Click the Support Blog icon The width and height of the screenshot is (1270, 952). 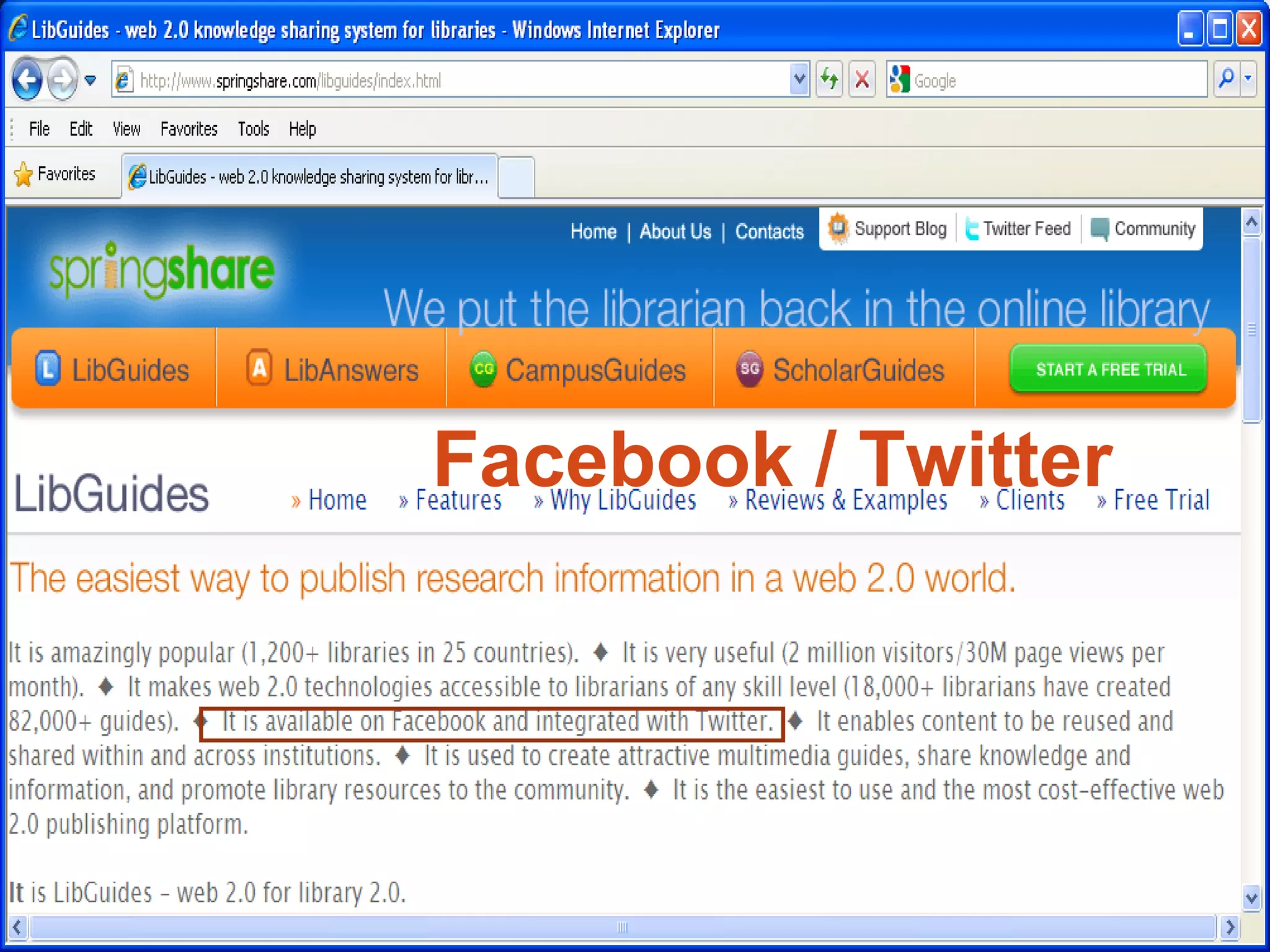838,228
